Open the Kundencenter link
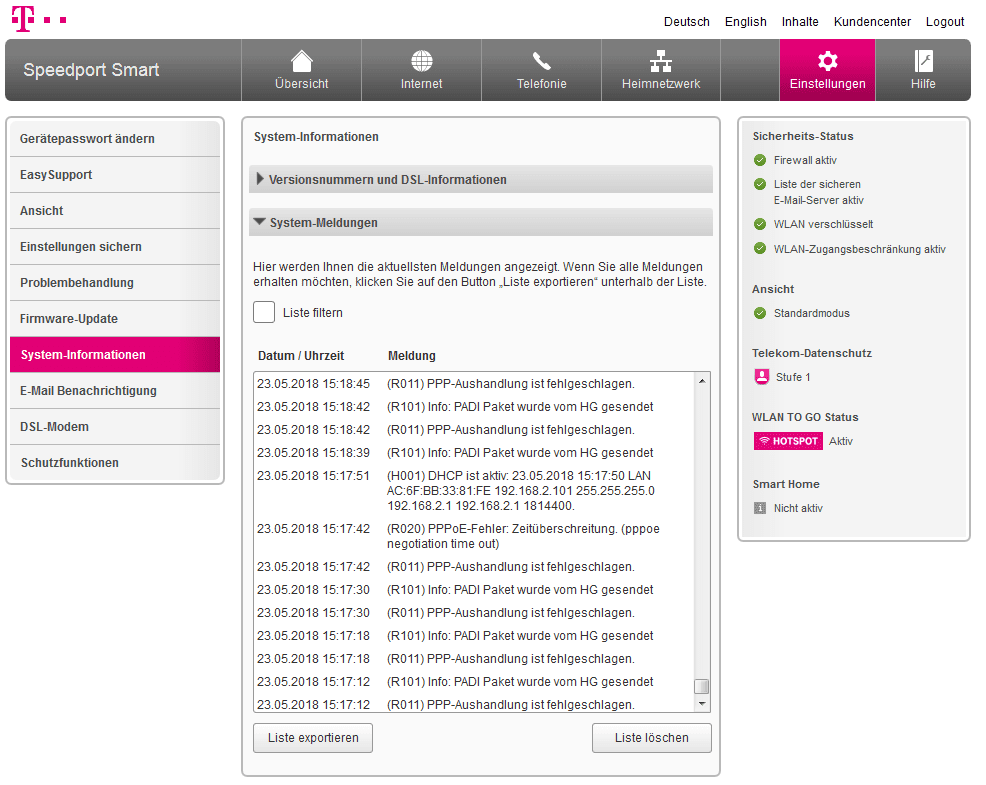 [x=872, y=22]
